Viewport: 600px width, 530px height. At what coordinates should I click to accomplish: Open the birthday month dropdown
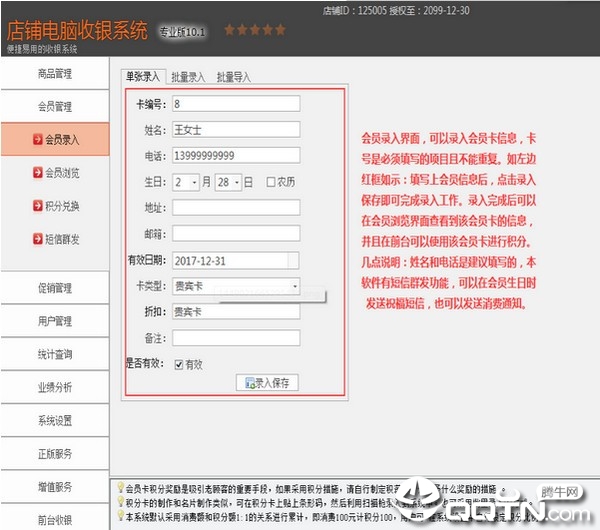(194, 183)
